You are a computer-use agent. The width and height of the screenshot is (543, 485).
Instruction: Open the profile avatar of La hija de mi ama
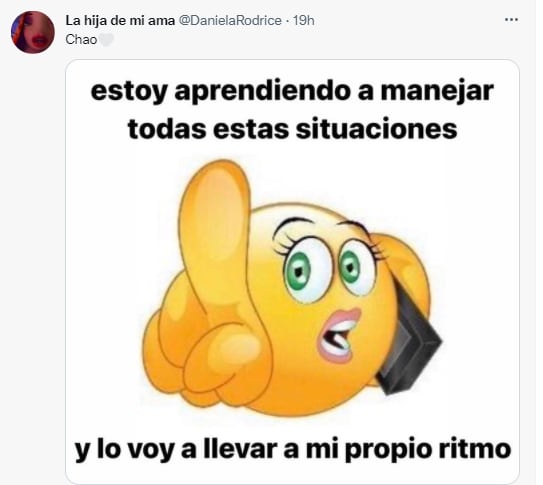33,32
